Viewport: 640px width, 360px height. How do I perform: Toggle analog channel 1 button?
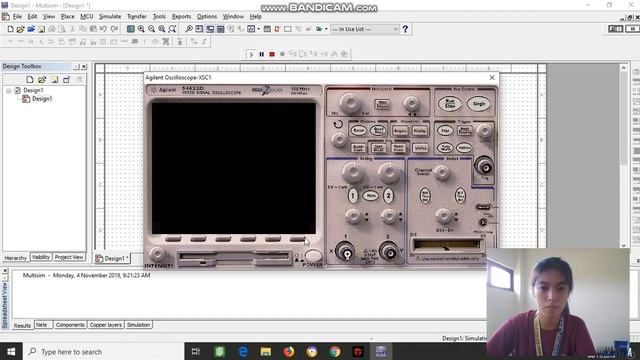click(353, 196)
